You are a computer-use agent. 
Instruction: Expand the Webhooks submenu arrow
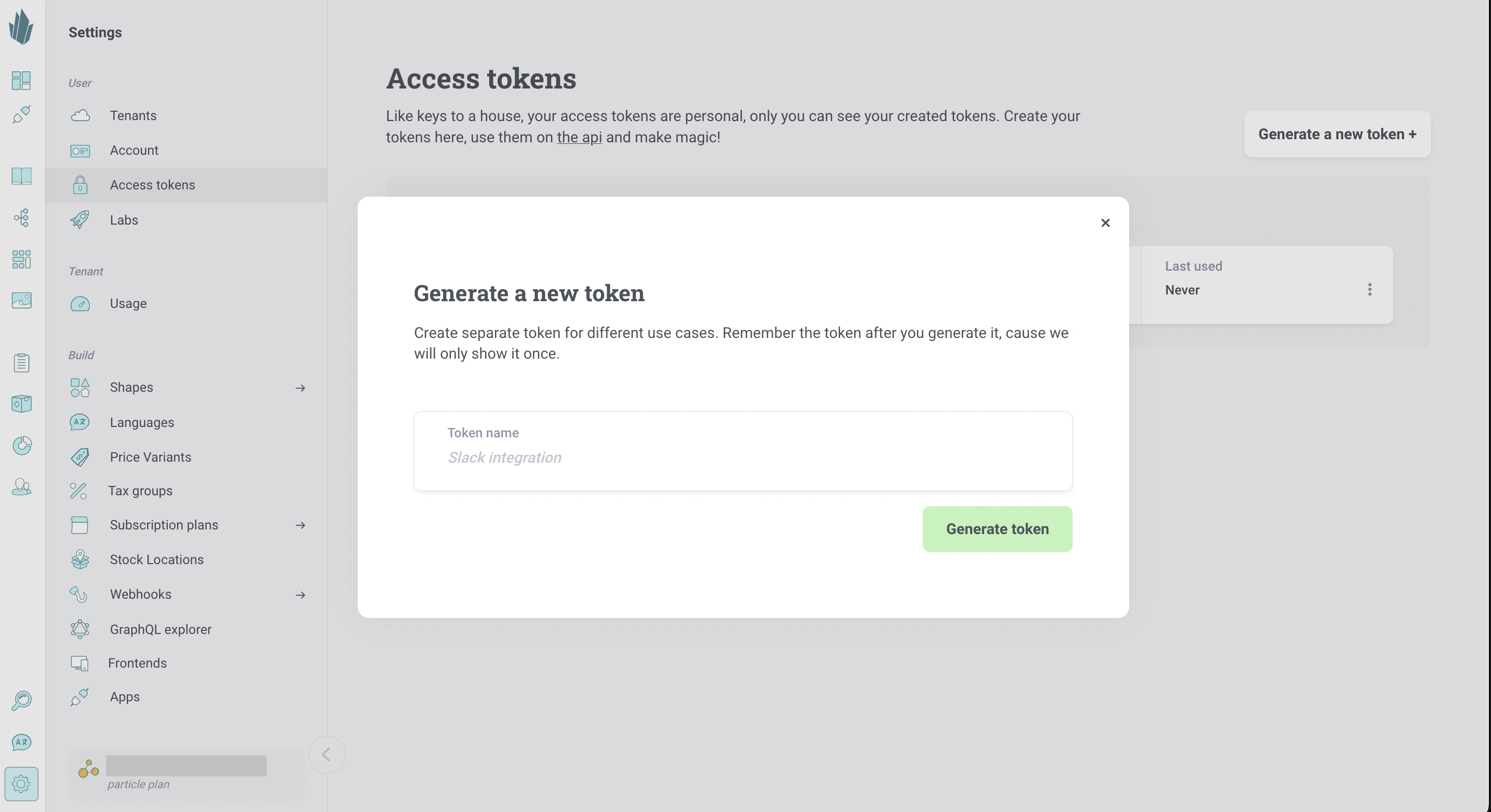click(300, 595)
